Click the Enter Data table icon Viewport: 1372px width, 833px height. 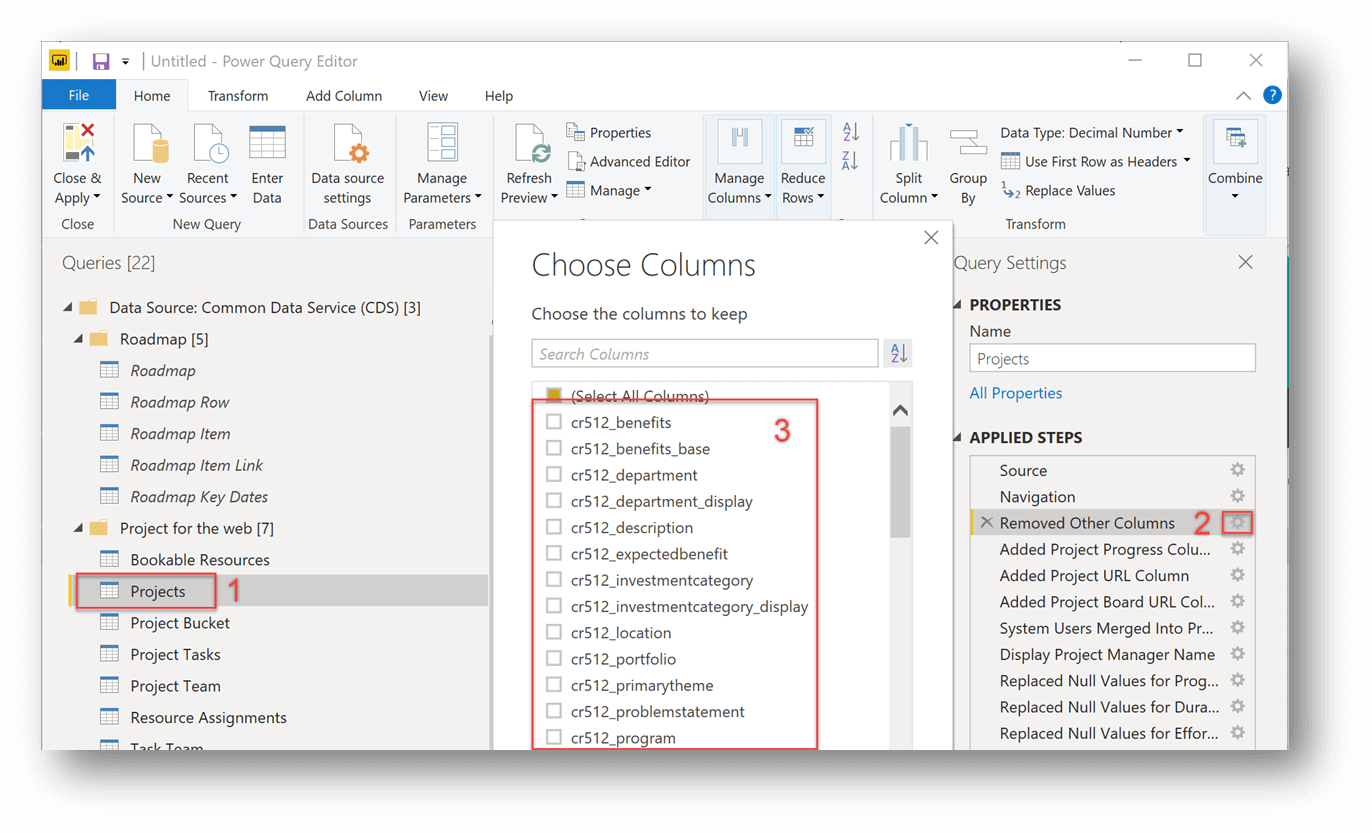tap(267, 143)
